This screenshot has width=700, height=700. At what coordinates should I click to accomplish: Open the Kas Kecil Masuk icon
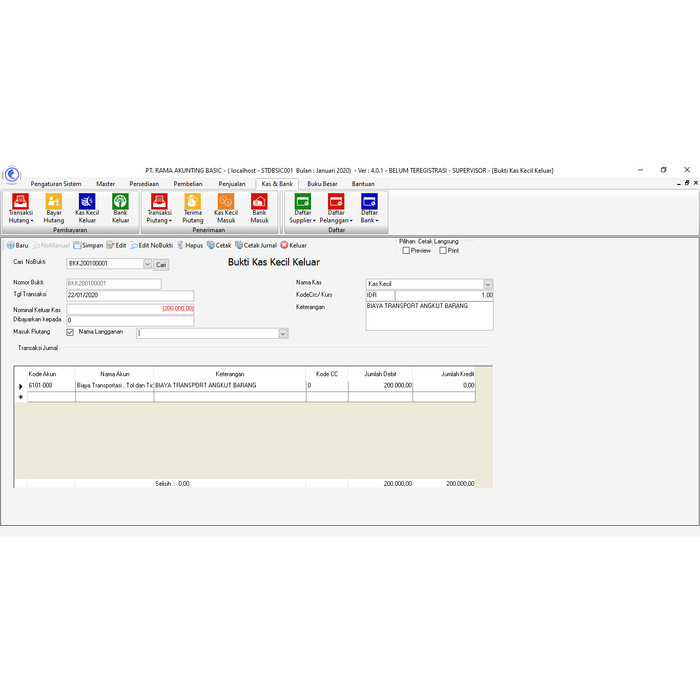tap(226, 208)
